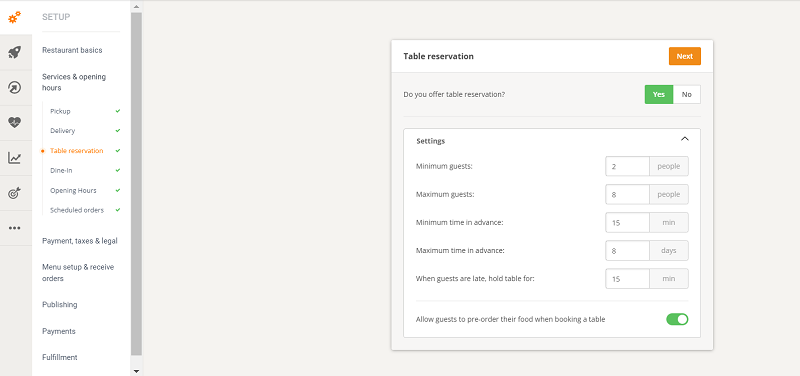Open the three dots more icon
The height and width of the screenshot is (376, 800).
(15, 228)
